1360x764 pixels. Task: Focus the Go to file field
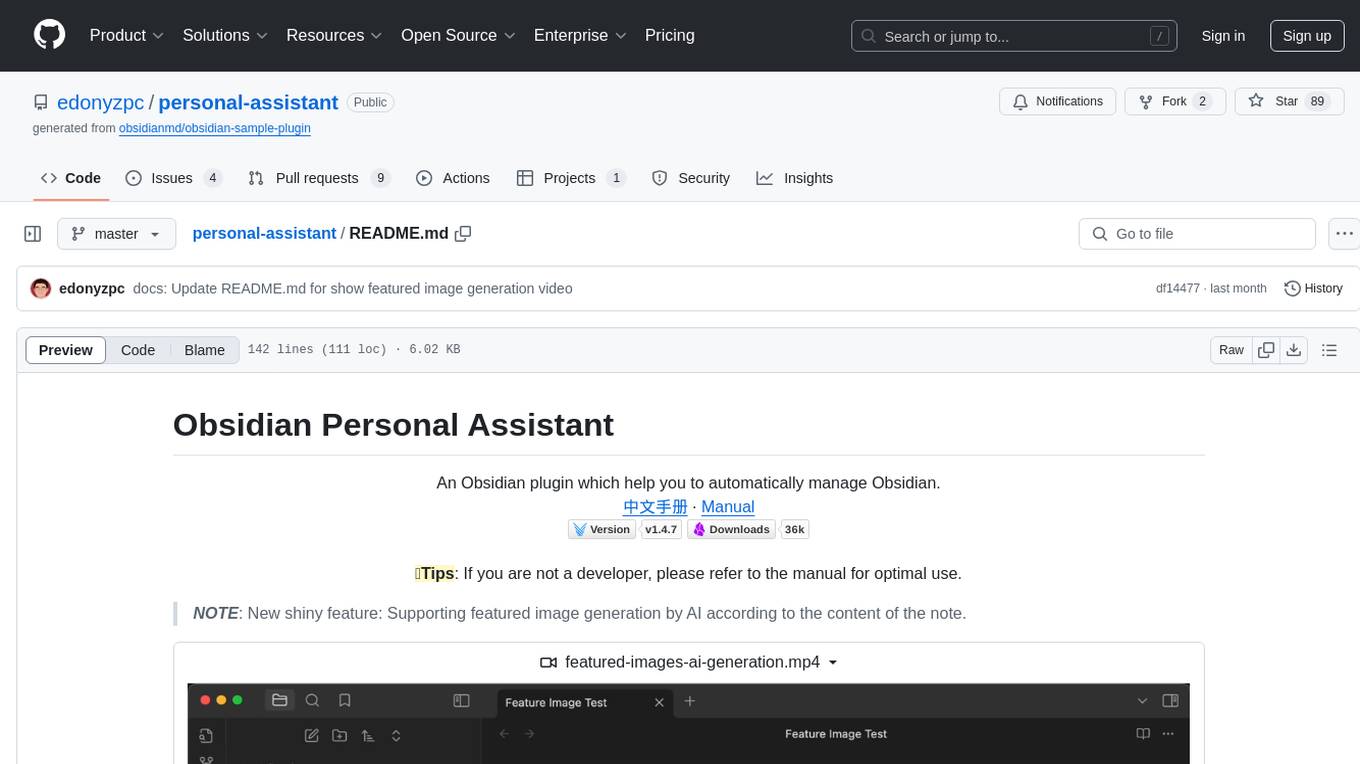(x=1197, y=234)
